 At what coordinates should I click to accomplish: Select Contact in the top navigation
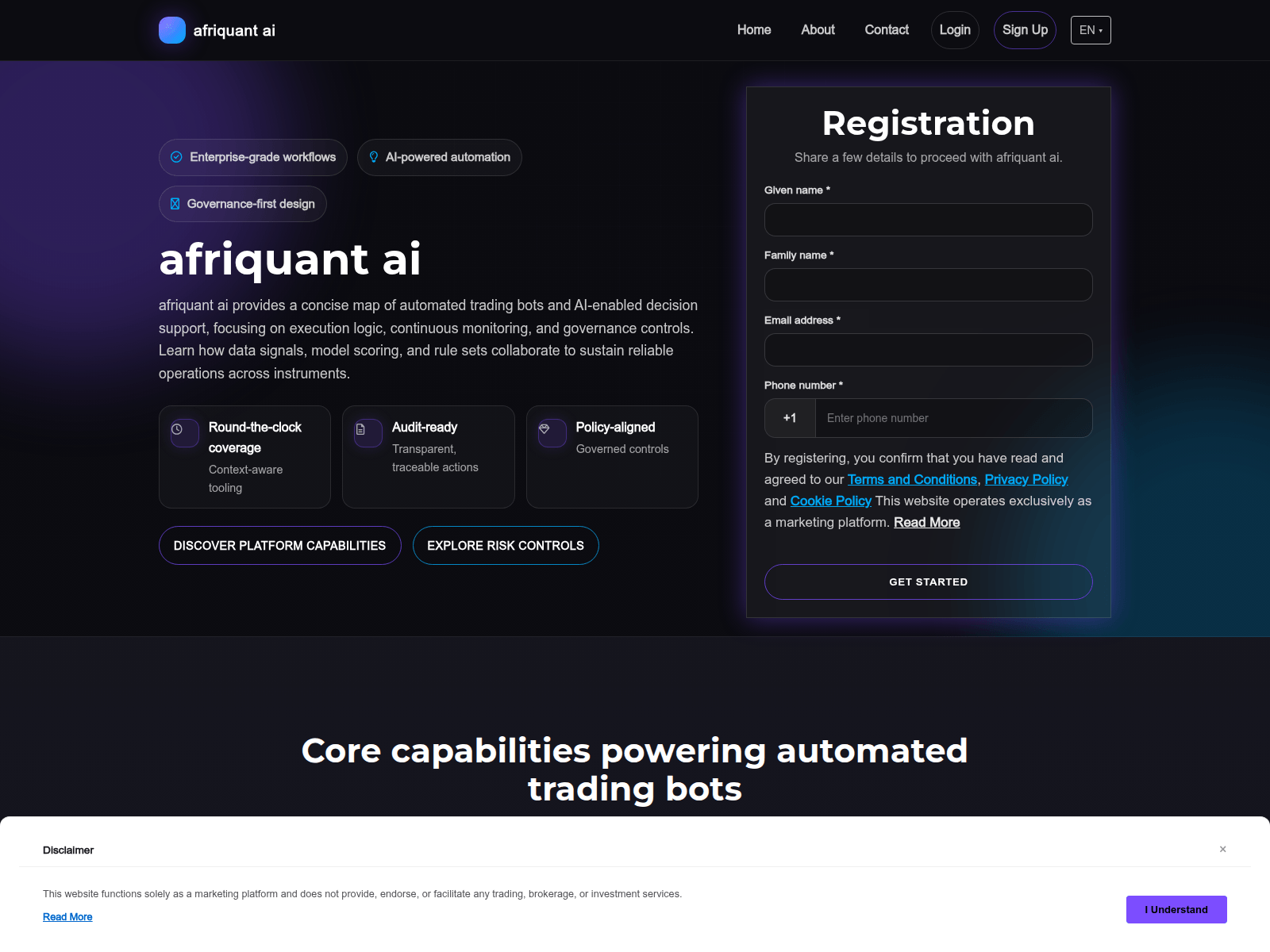887,30
